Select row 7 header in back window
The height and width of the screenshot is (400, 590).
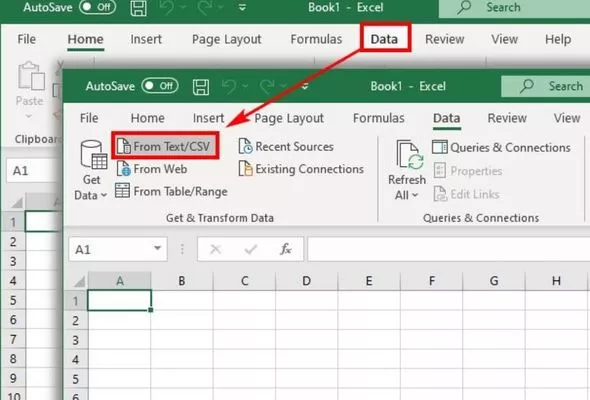point(13,339)
